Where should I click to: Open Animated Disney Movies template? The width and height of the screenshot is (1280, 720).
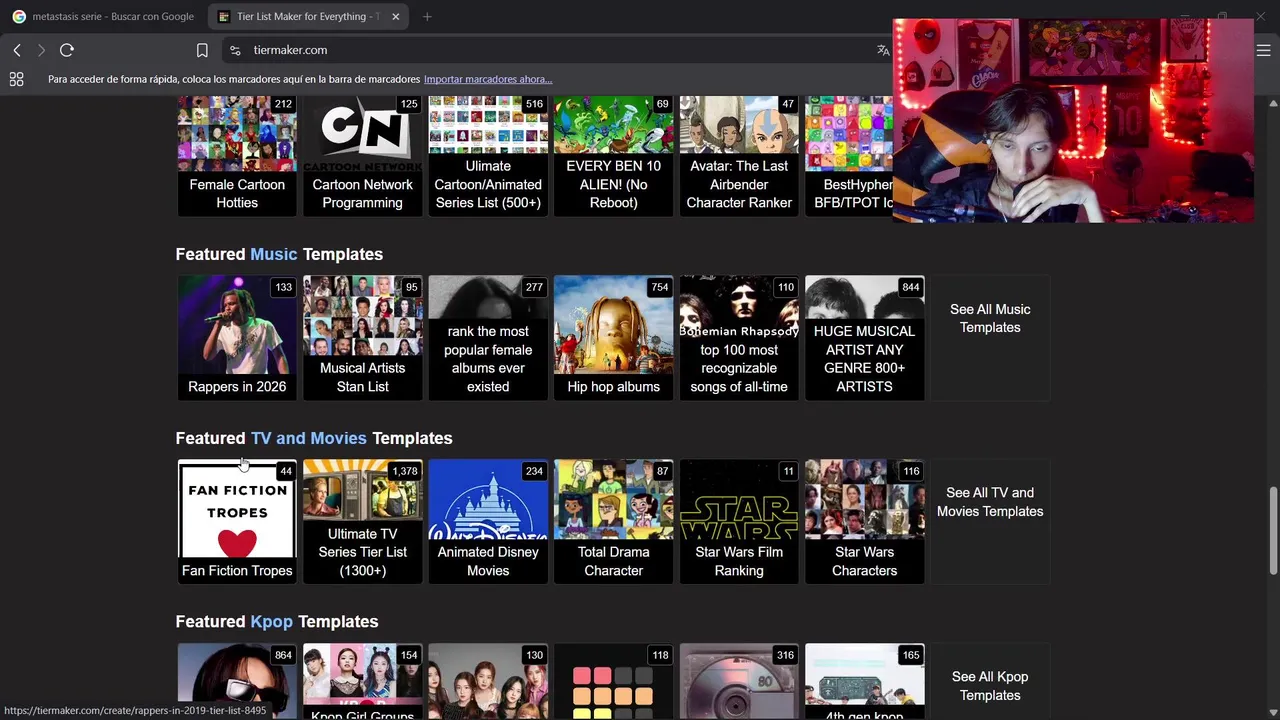tap(488, 522)
